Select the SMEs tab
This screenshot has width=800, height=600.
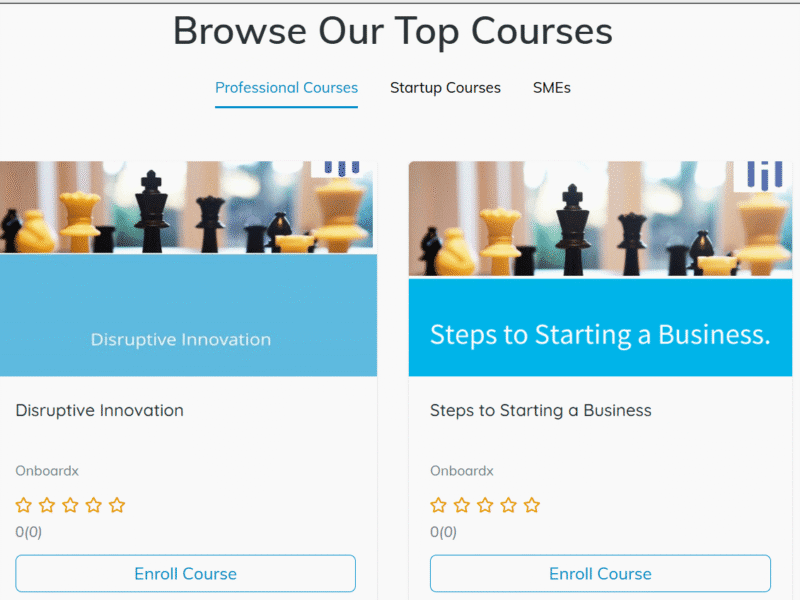(x=552, y=88)
